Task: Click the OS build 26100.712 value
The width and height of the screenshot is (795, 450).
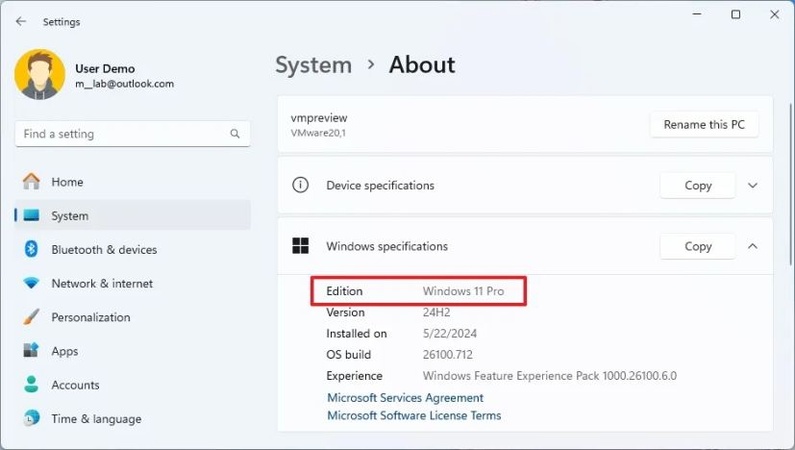Action: (x=448, y=355)
